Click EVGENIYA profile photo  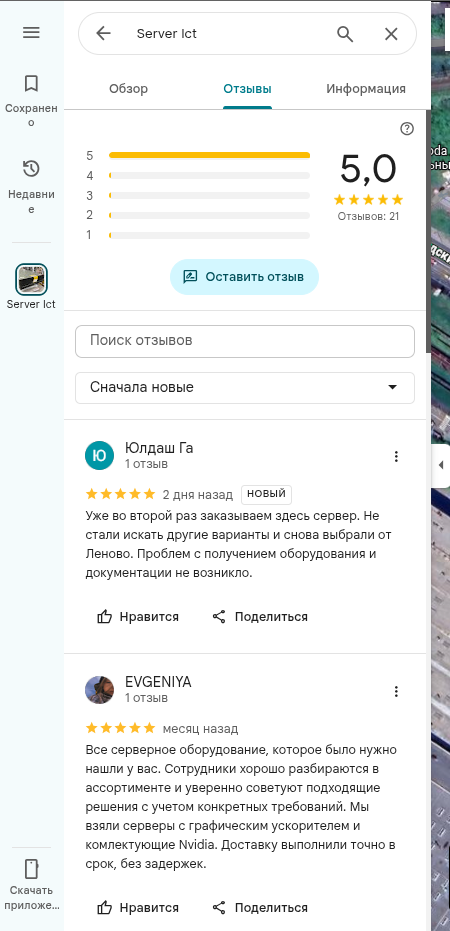(x=100, y=690)
